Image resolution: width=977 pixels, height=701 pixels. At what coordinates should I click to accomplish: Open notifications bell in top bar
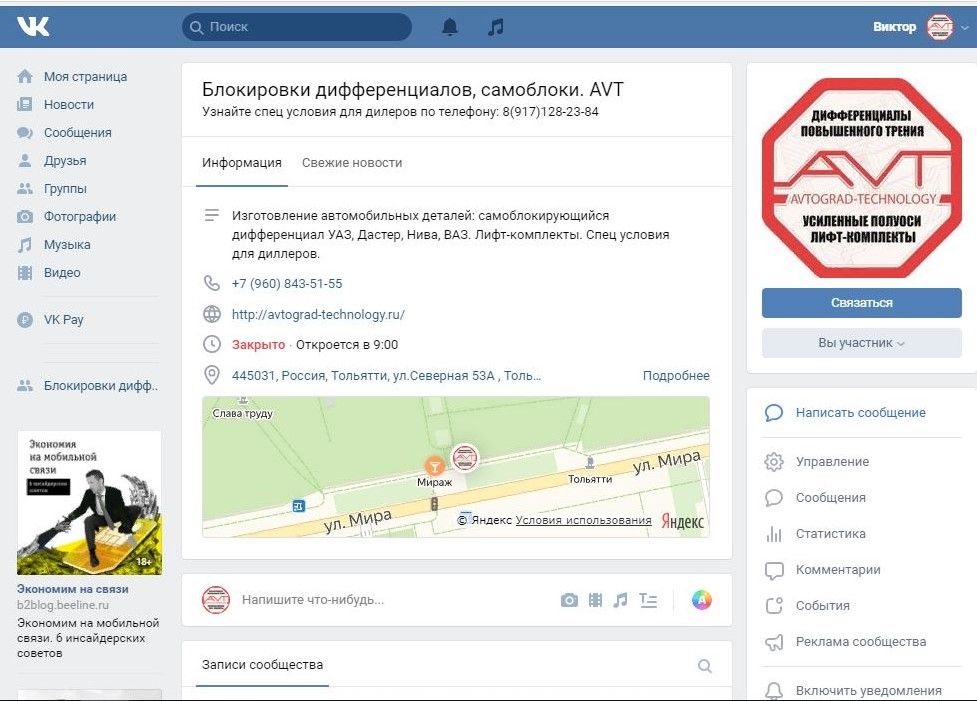pyautogui.click(x=450, y=27)
